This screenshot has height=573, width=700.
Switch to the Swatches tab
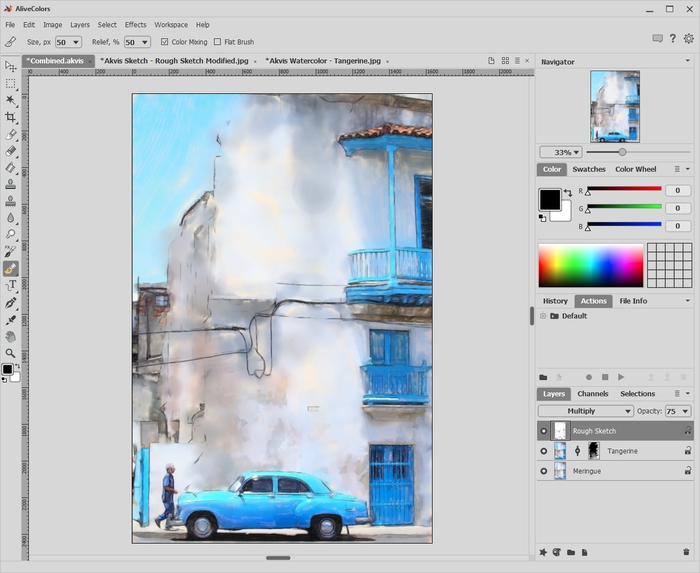pos(589,169)
